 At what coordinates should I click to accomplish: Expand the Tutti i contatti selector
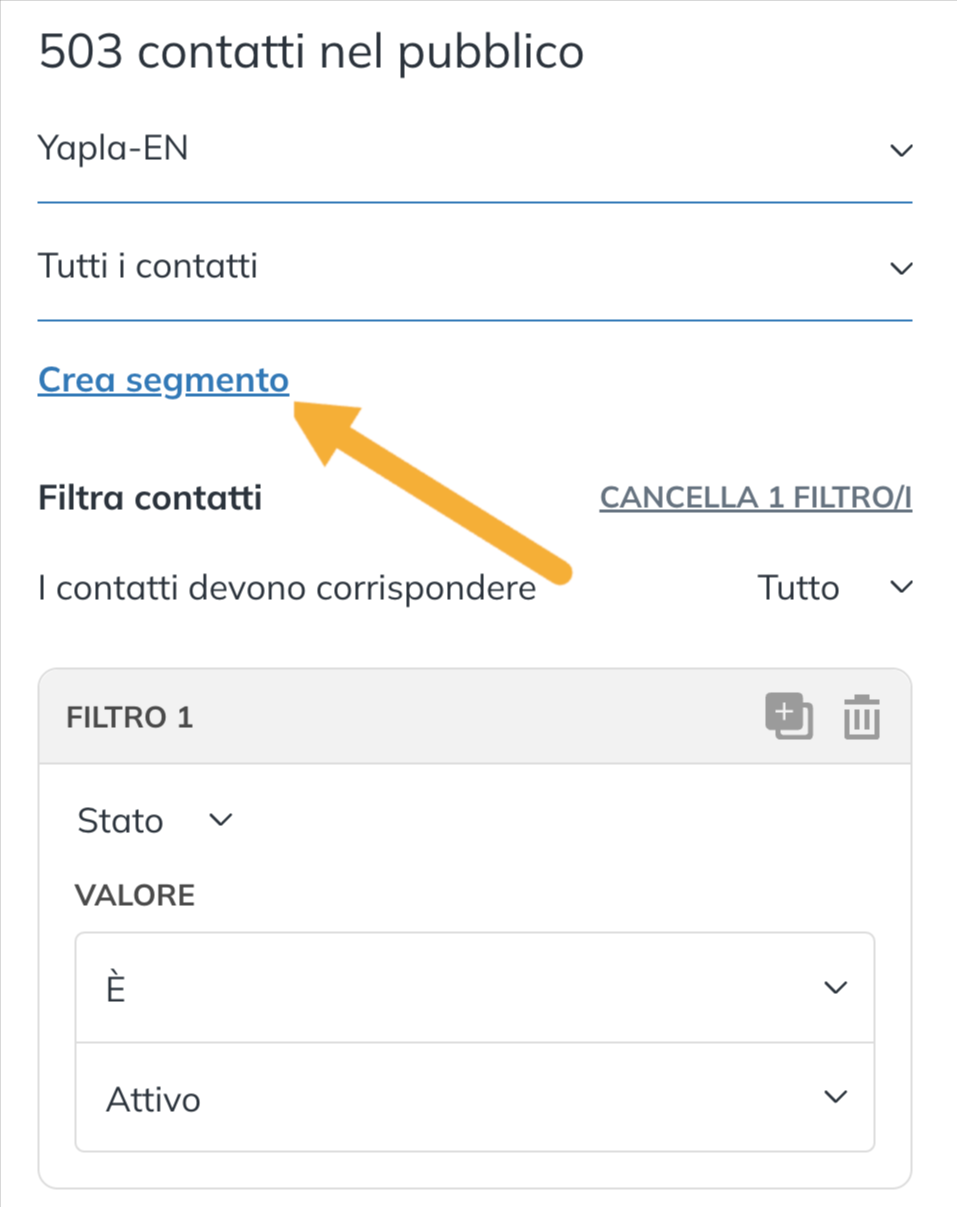(475, 267)
